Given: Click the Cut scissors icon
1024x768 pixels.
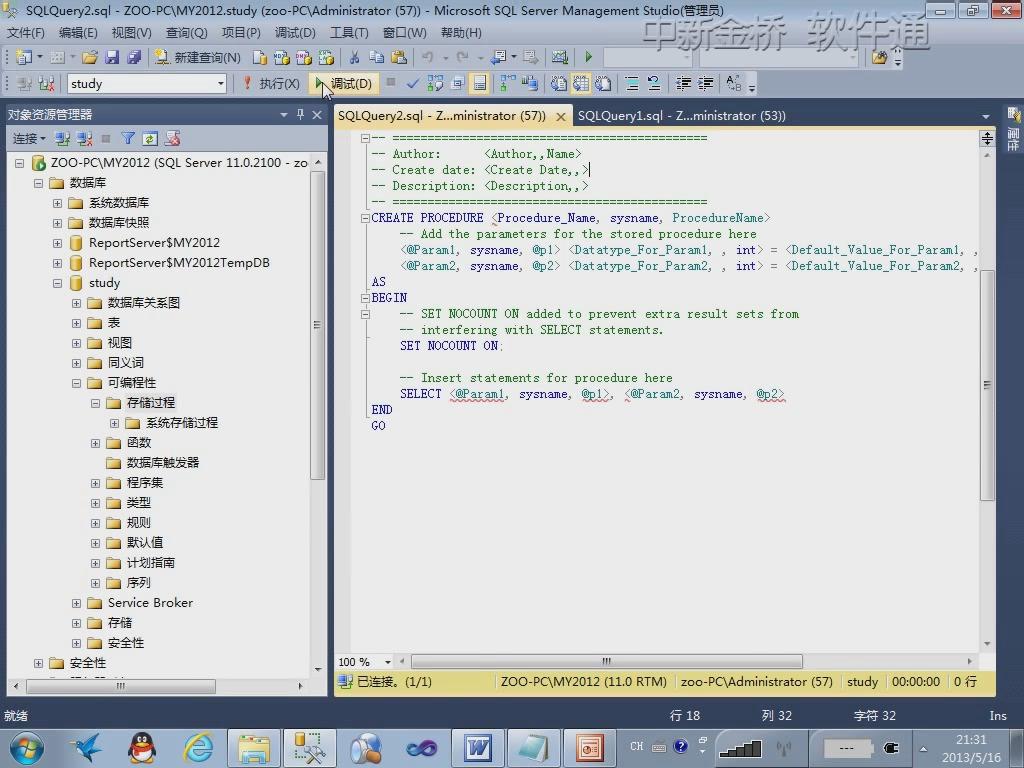Looking at the screenshot, I should click(355, 57).
